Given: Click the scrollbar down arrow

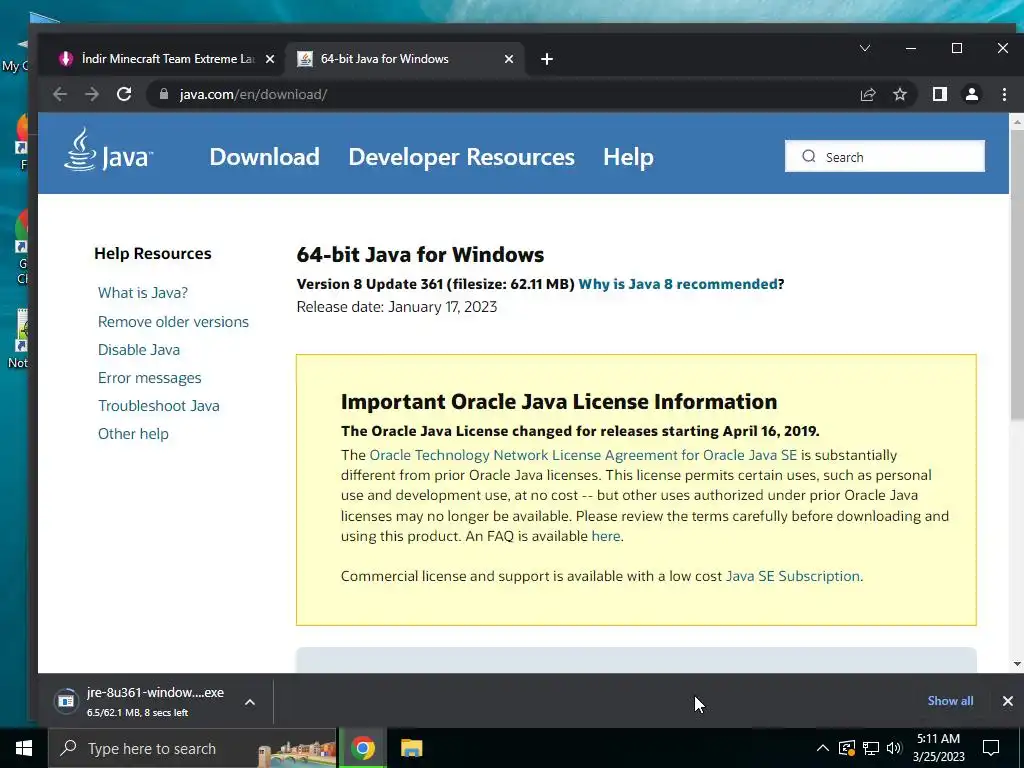Looking at the screenshot, I should (x=1017, y=664).
